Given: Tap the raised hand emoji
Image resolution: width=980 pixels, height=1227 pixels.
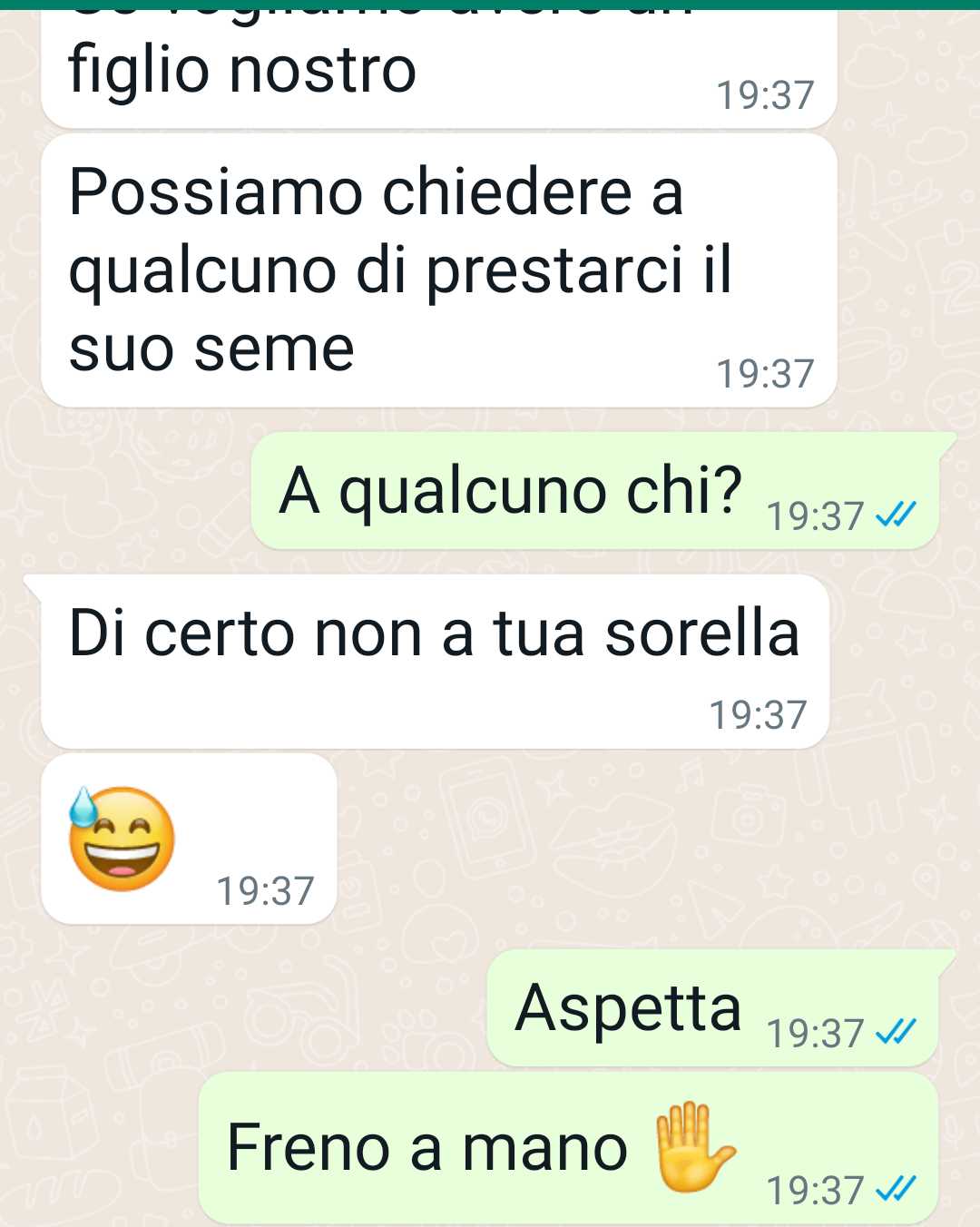Looking at the screenshot, I should coord(694,1145).
